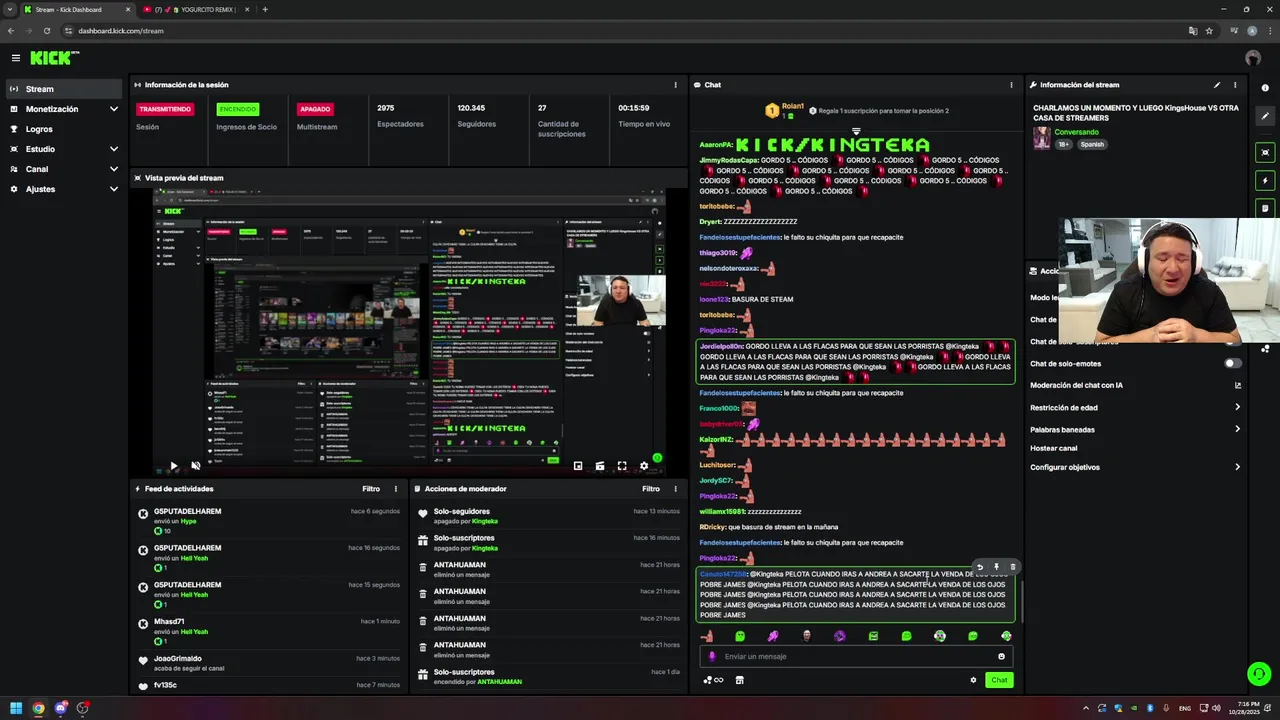Delete the highlighted Canuto147258 chat message
Image resolution: width=1280 pixels, height=720 pixels.
click(1012, 567)
